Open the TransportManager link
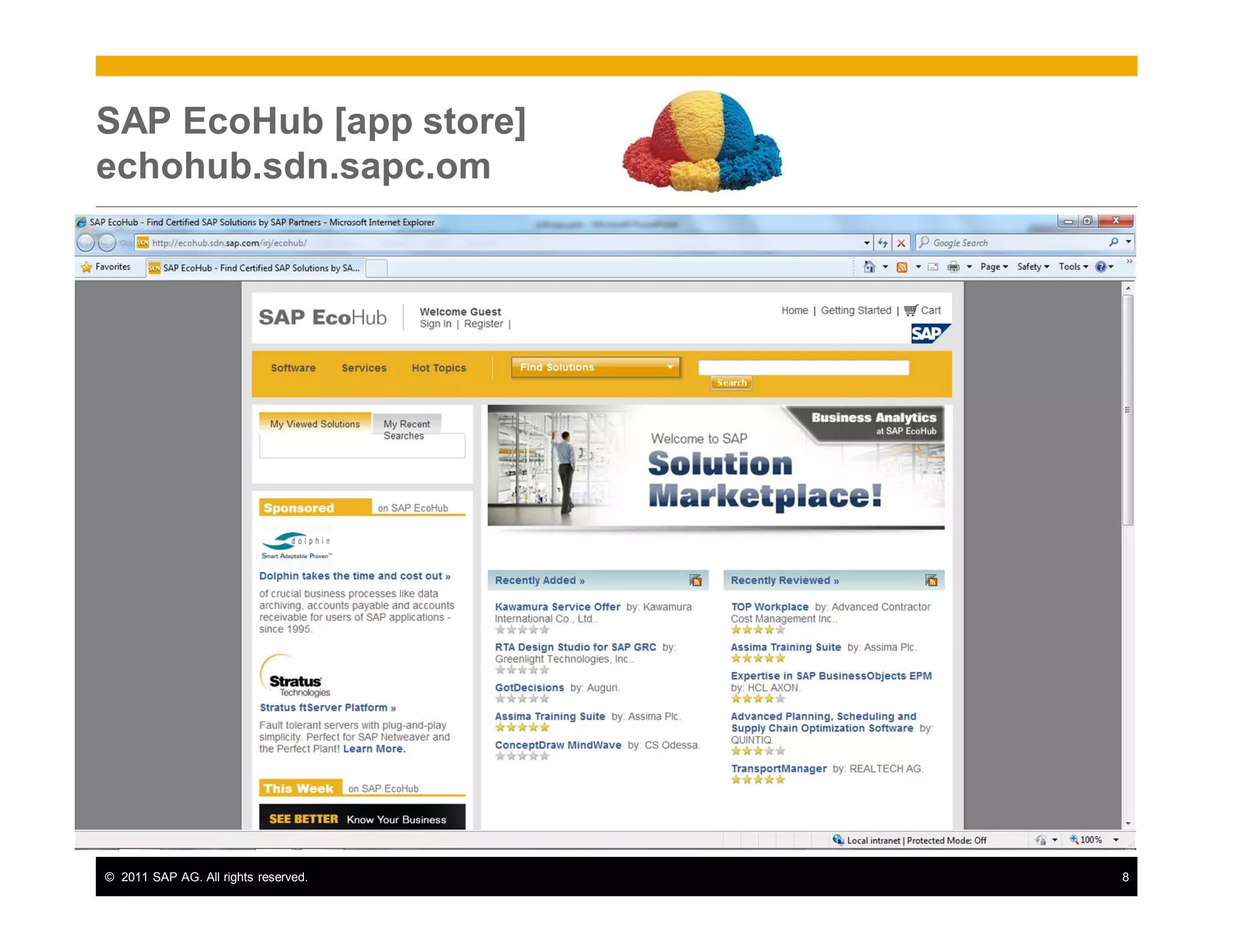1233x952 pixels. [x=778, y=768]
